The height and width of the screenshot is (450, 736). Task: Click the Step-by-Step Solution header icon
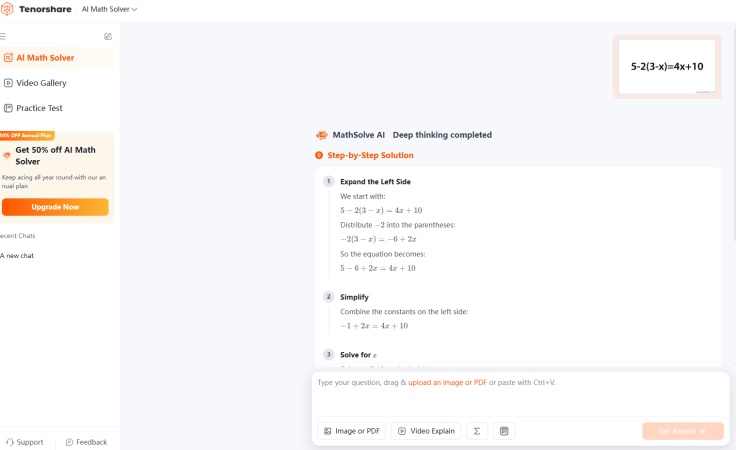(x=319, y=155)
